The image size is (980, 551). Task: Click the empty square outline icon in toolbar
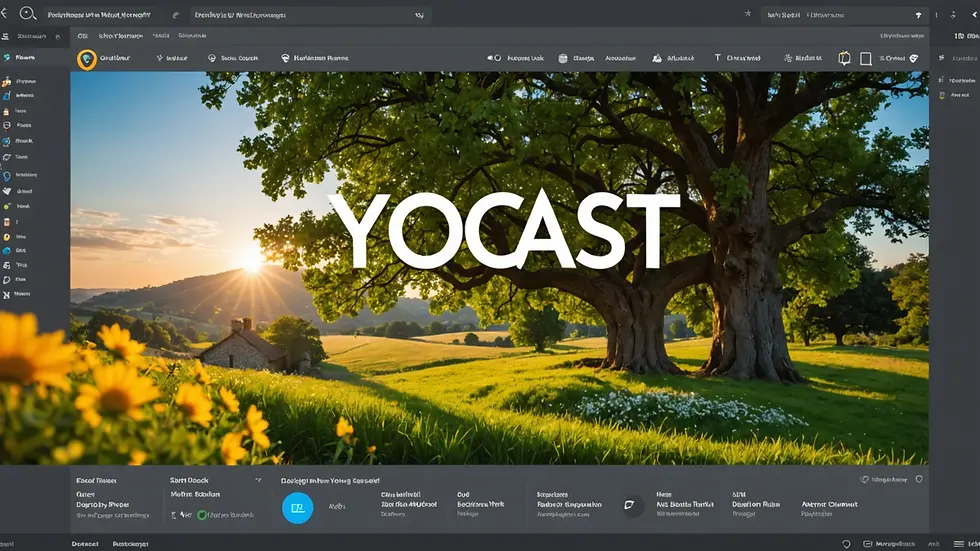[866, 59]
